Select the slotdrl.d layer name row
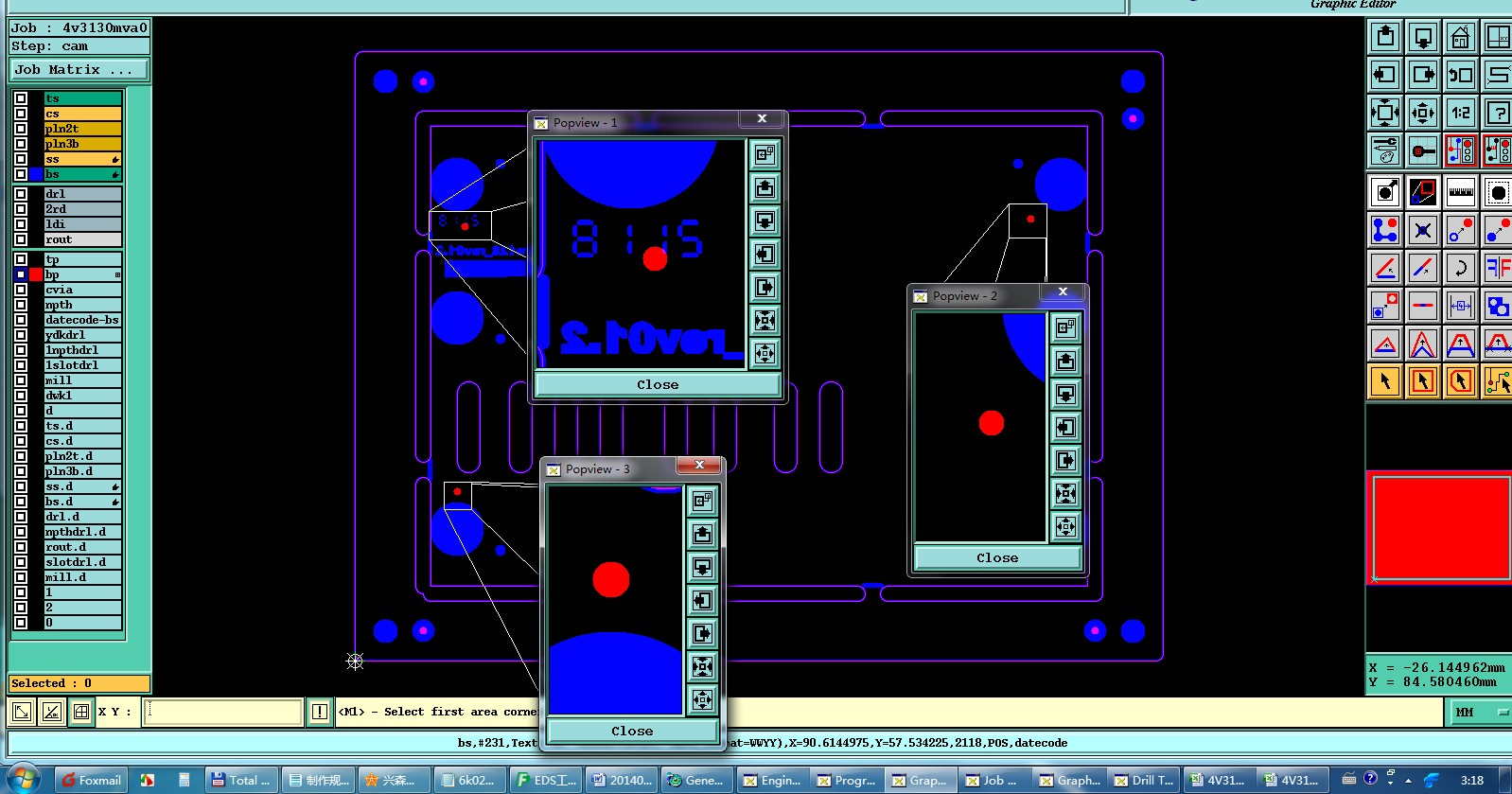 click(82, 562)
